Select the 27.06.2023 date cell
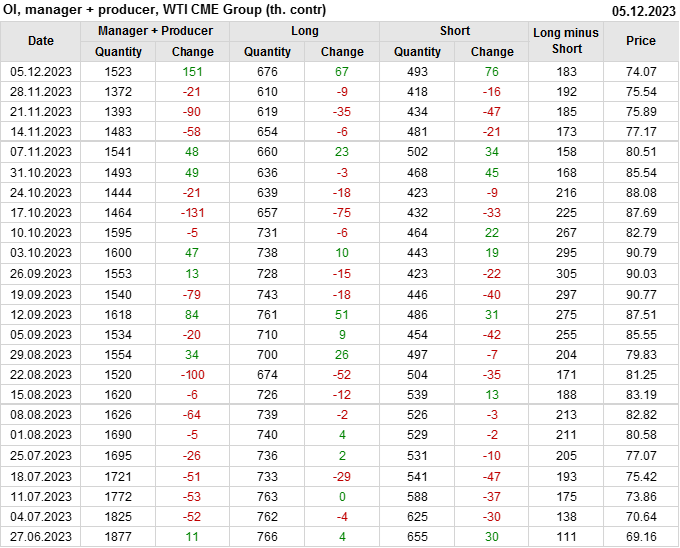 [x=41, y=536]
